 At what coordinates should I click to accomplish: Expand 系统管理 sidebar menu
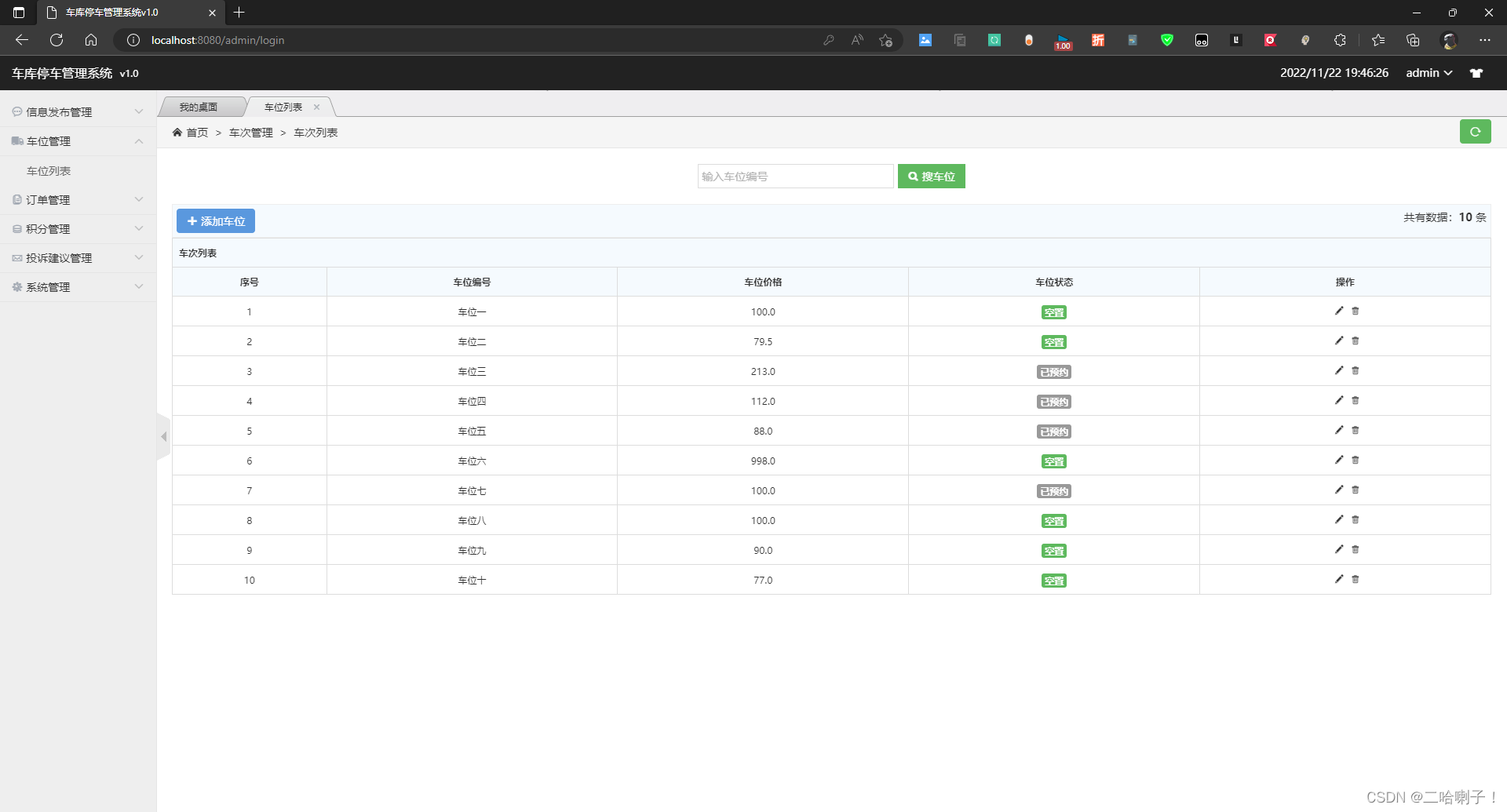(78, 287)
